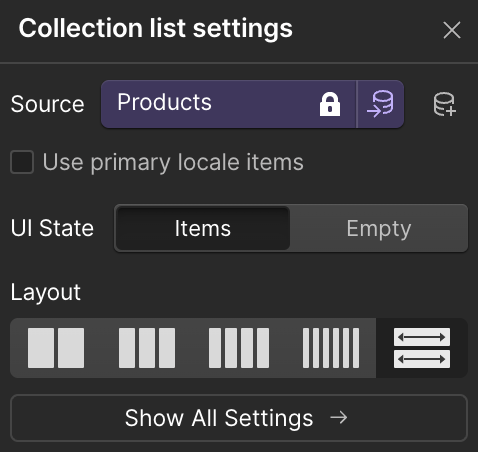Select the six-column layout icon
478x452 pixels.
coord(331,348)
